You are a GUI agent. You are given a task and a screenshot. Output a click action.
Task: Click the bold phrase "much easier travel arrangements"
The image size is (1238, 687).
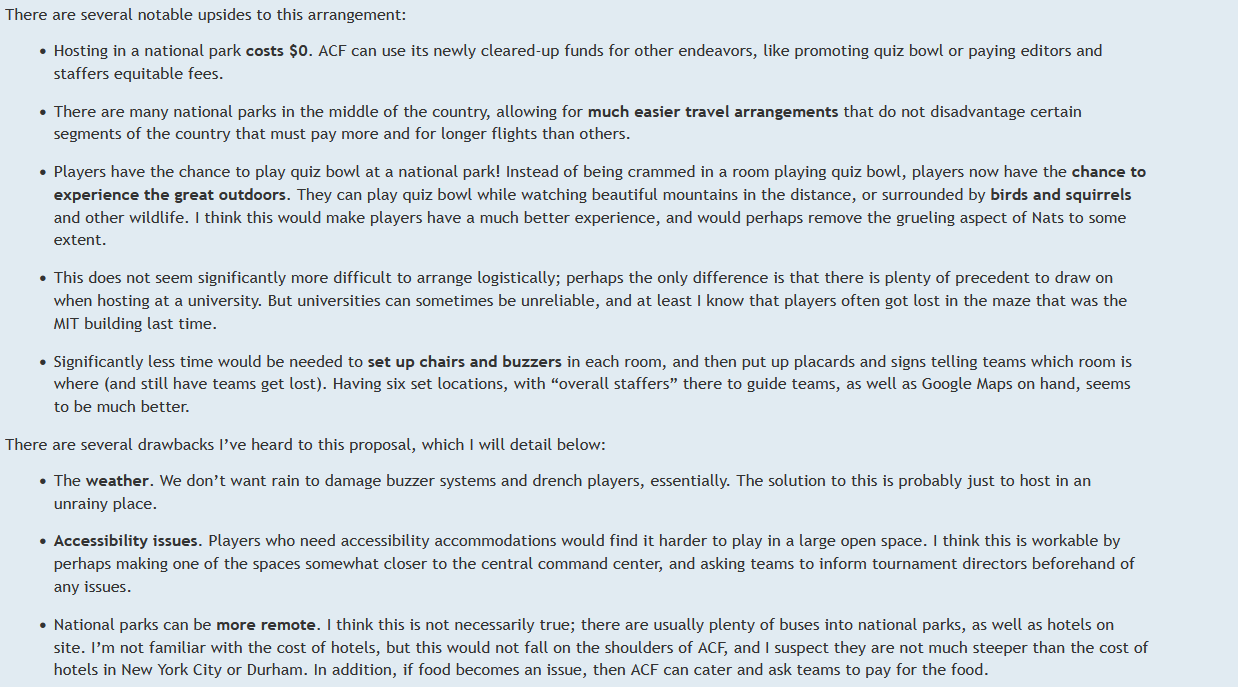coord(713,111)
